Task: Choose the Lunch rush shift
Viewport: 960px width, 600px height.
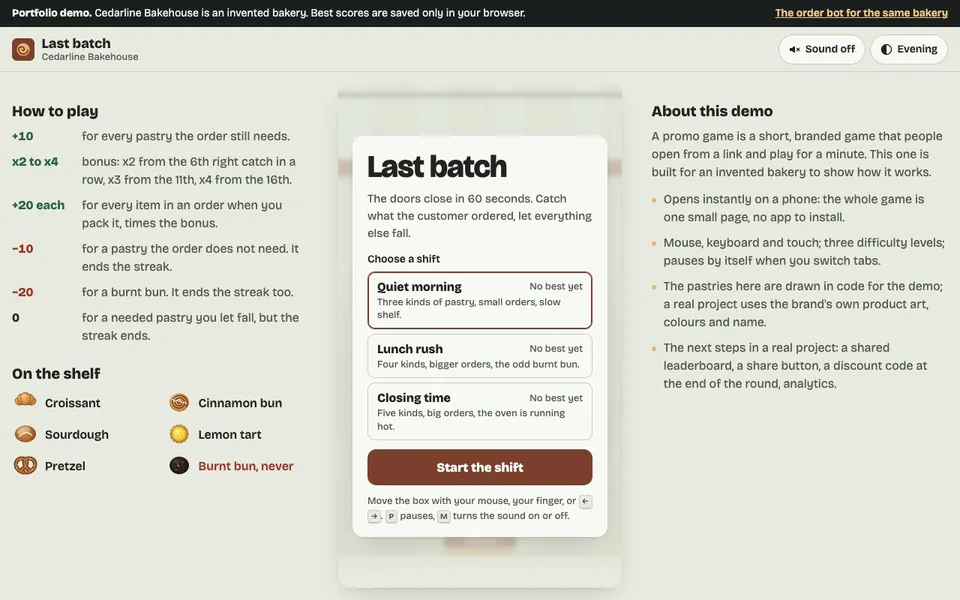Action: tap(479, 356)
